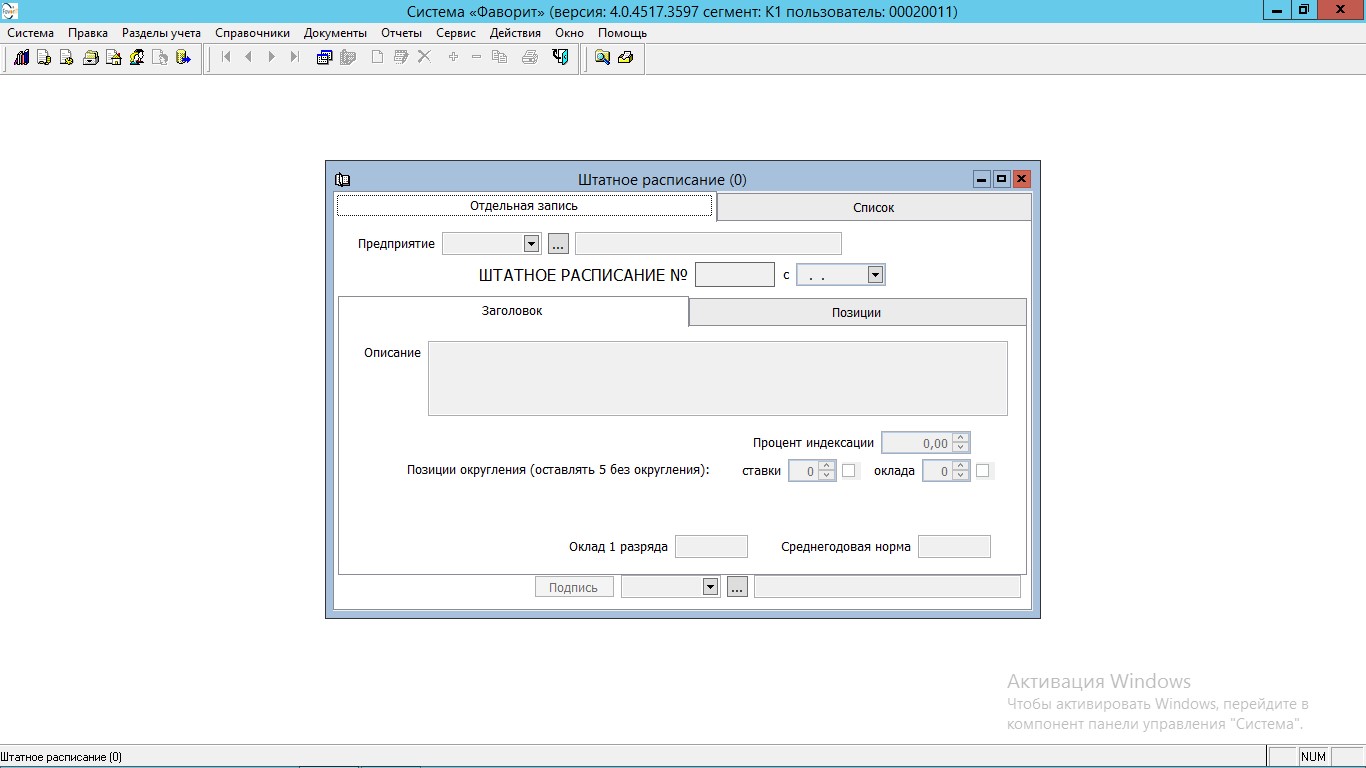Click the printer icon in the toolbar
The height and width of the screenshot is (768, 1366).
[530, 58]
